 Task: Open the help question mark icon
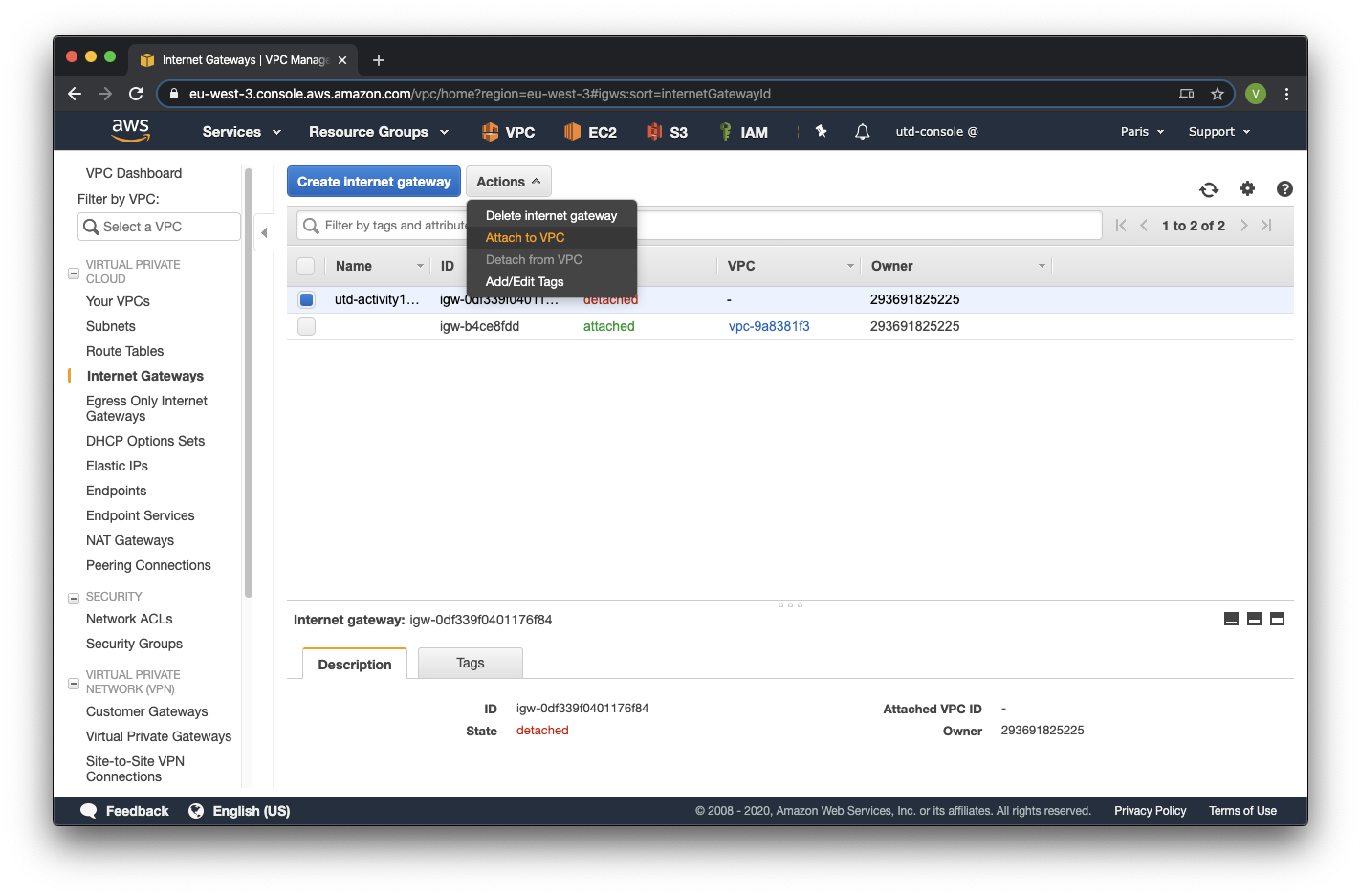click(1284, 188)
